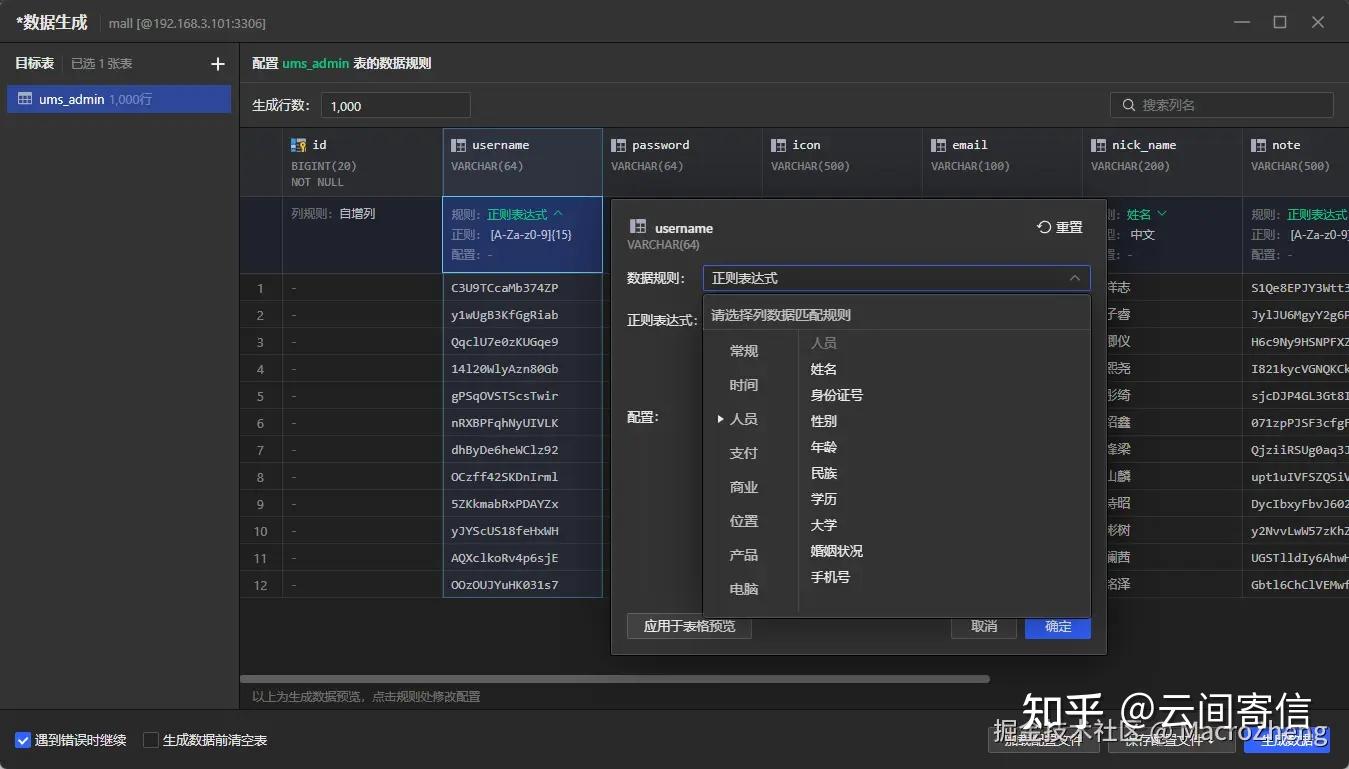Choose the 学历 rule option
Screen dimensions: 1349x769
pyautogui.click(x=824, y=499)
